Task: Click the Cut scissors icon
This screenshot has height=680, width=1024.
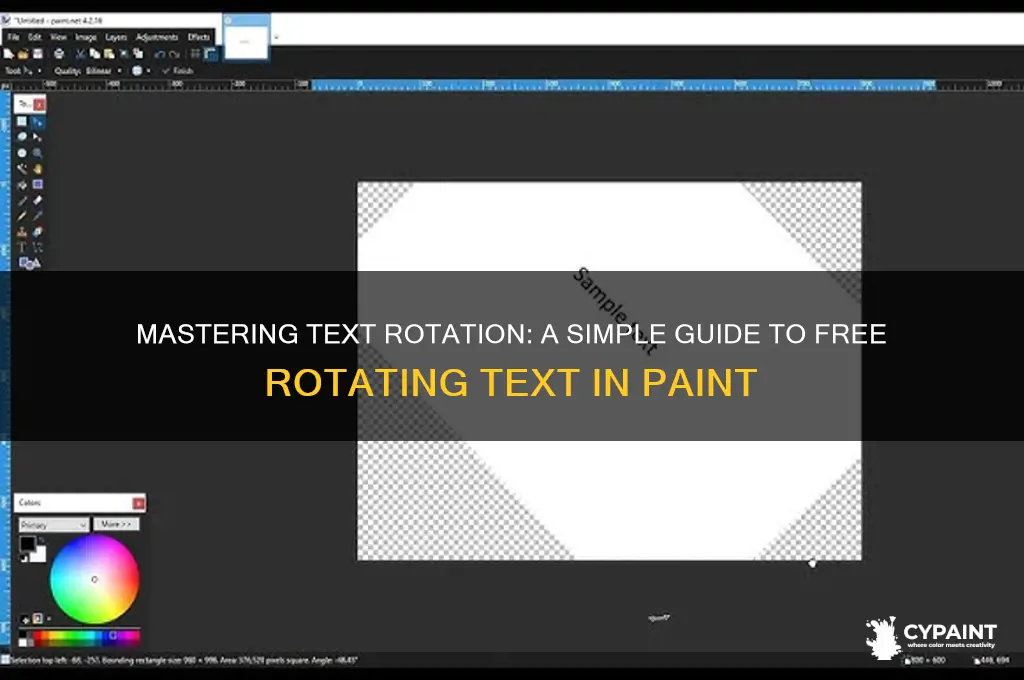Action: coord(80,54)
